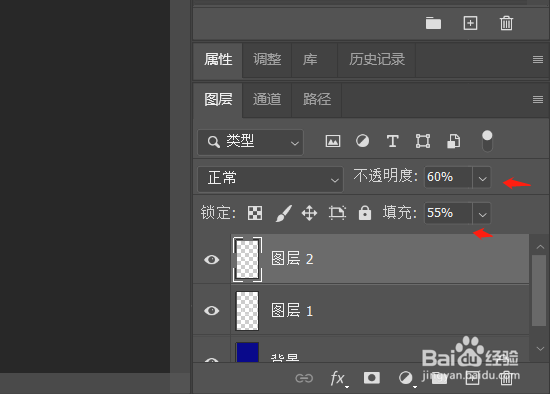The image size is (550, 394).
Task: Click layers list scrollbar thumb
Action: [539, 291]
